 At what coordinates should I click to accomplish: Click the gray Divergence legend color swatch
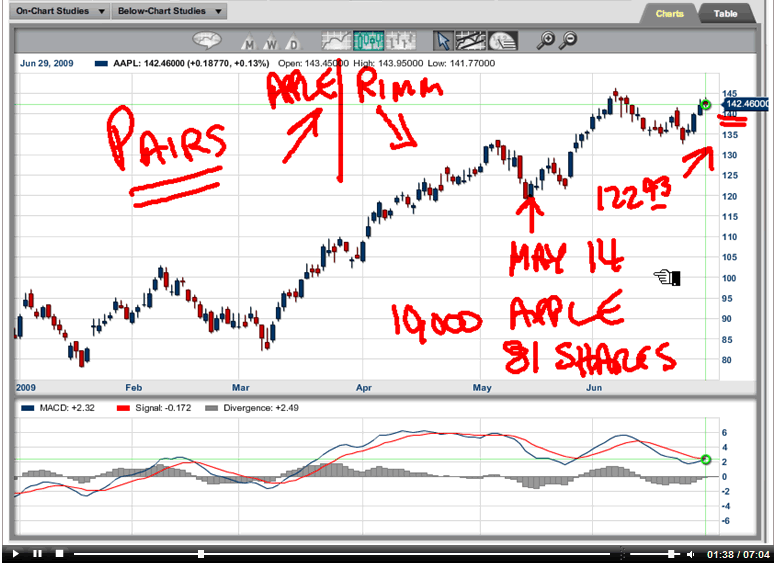[x=211, y=409]
